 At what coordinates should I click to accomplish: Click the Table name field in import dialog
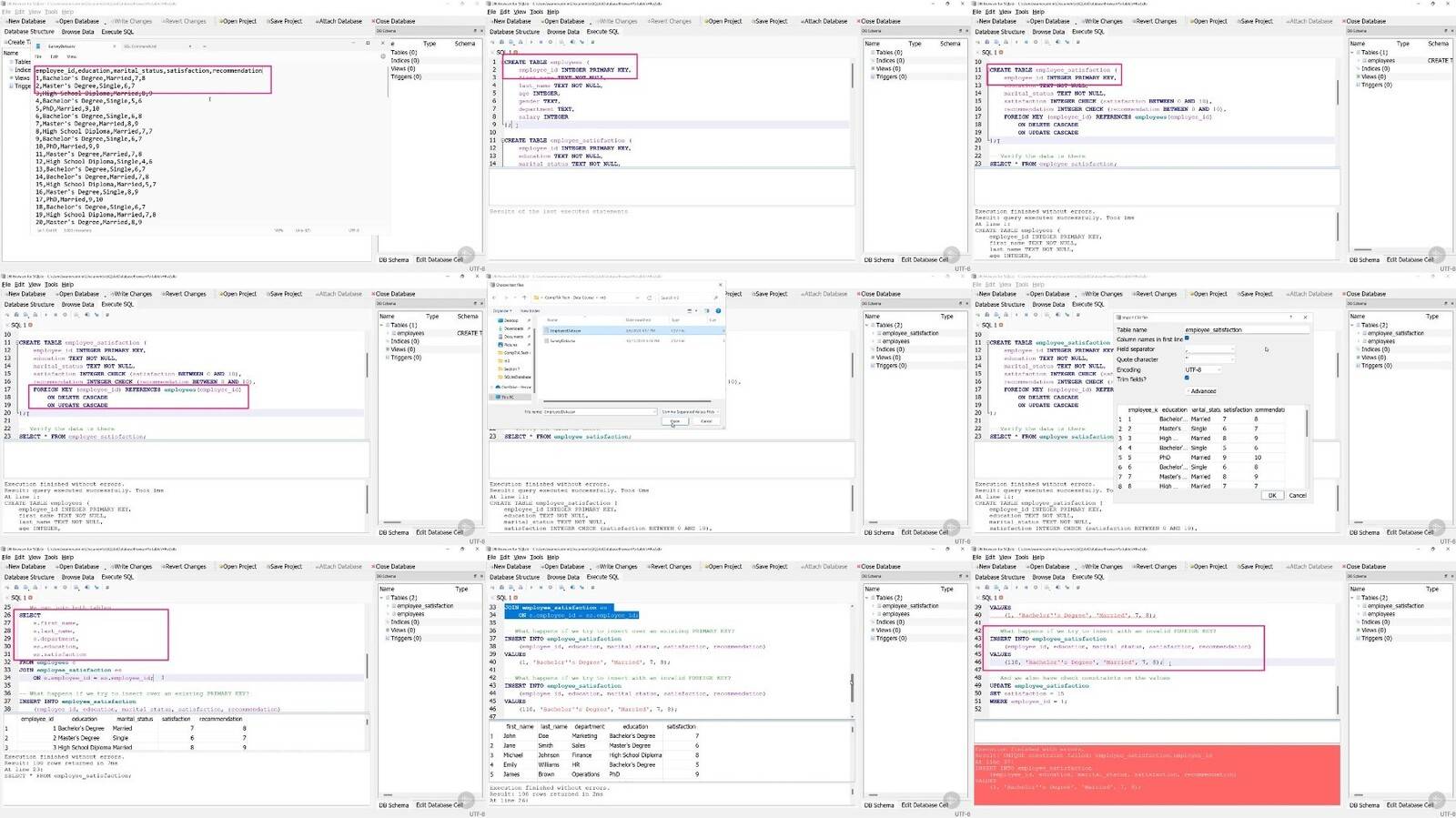[x=1247, y=329]
